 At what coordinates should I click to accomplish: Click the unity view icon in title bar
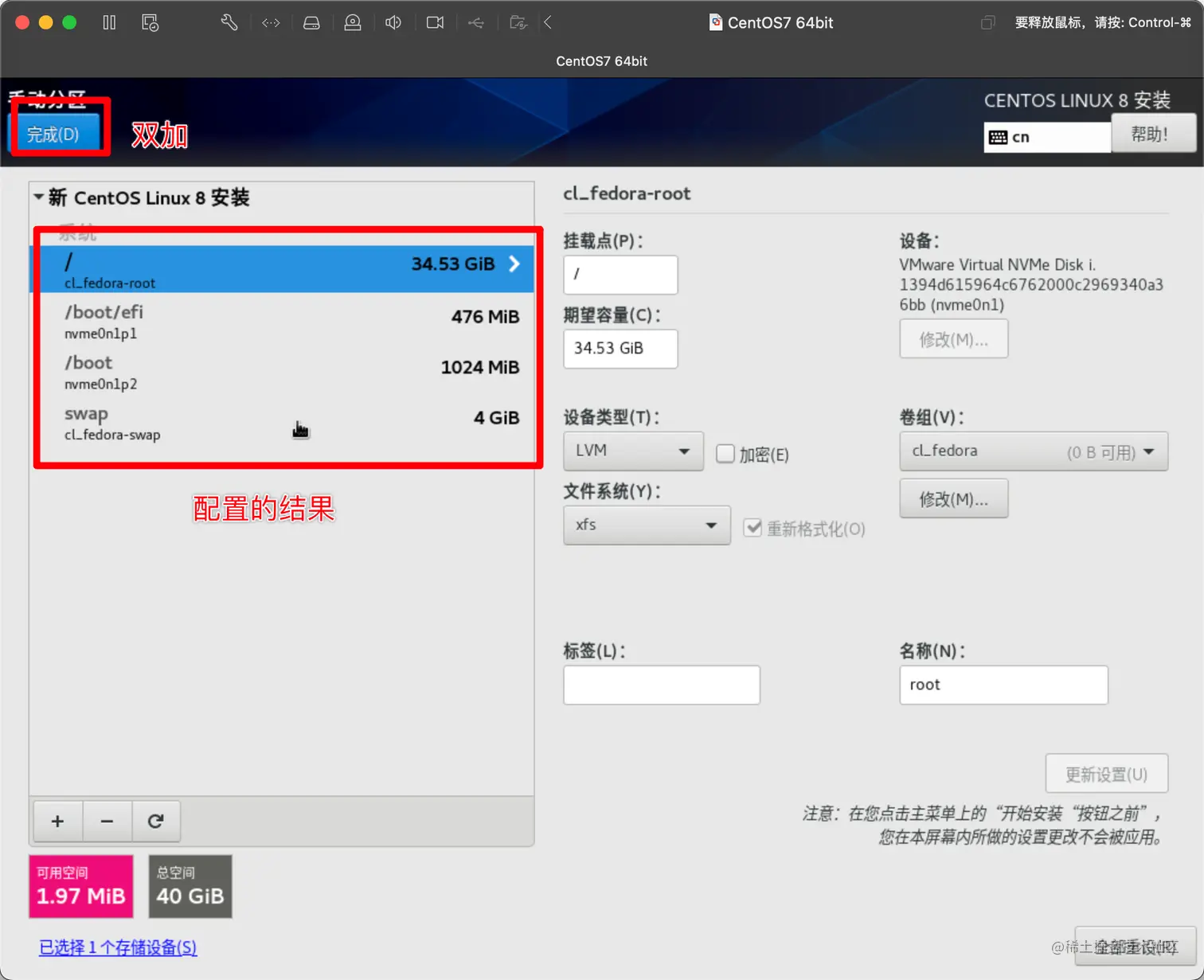[987, 22]
